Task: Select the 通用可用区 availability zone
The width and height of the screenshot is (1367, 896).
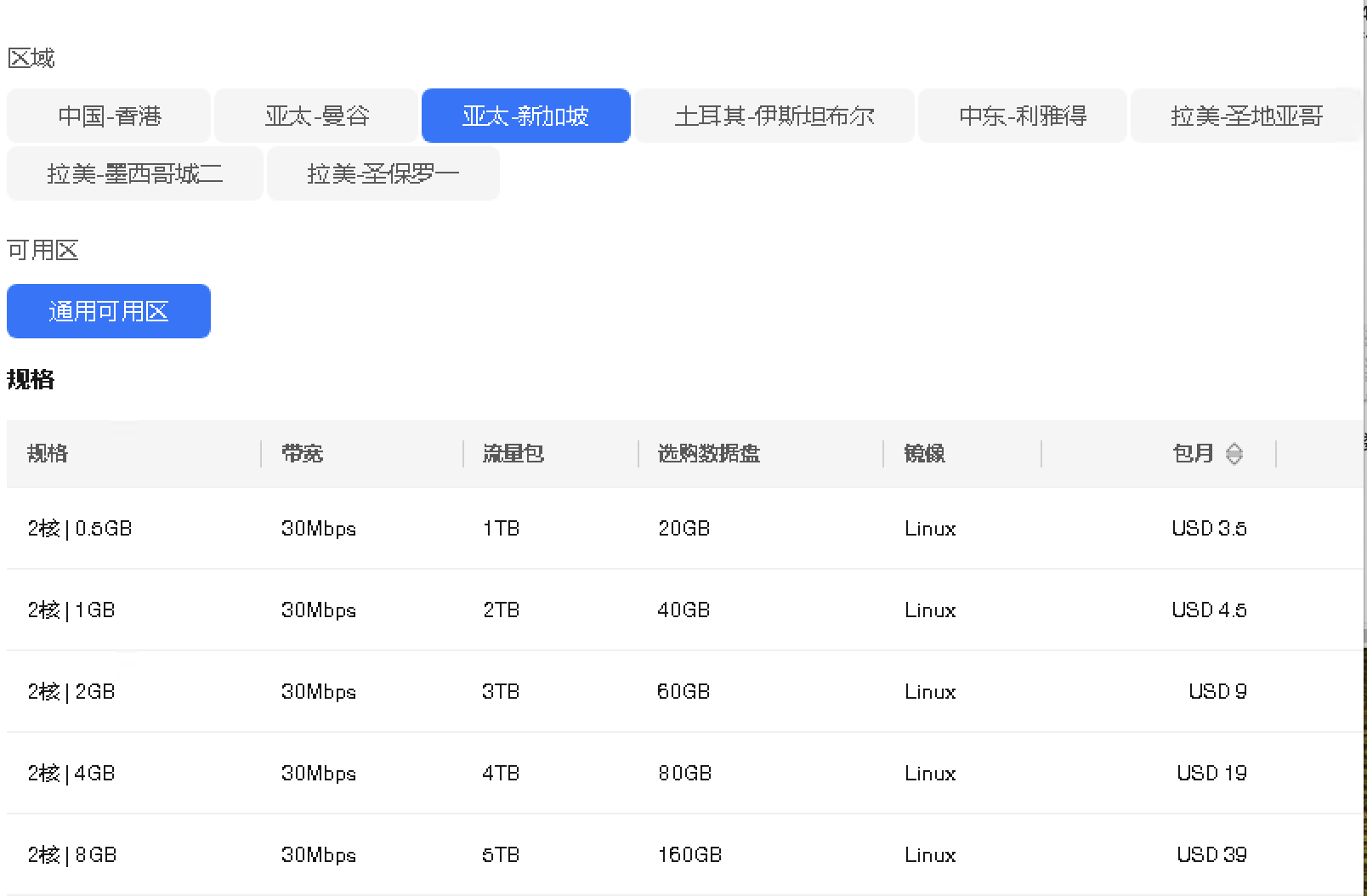Action: coord(109,311)
